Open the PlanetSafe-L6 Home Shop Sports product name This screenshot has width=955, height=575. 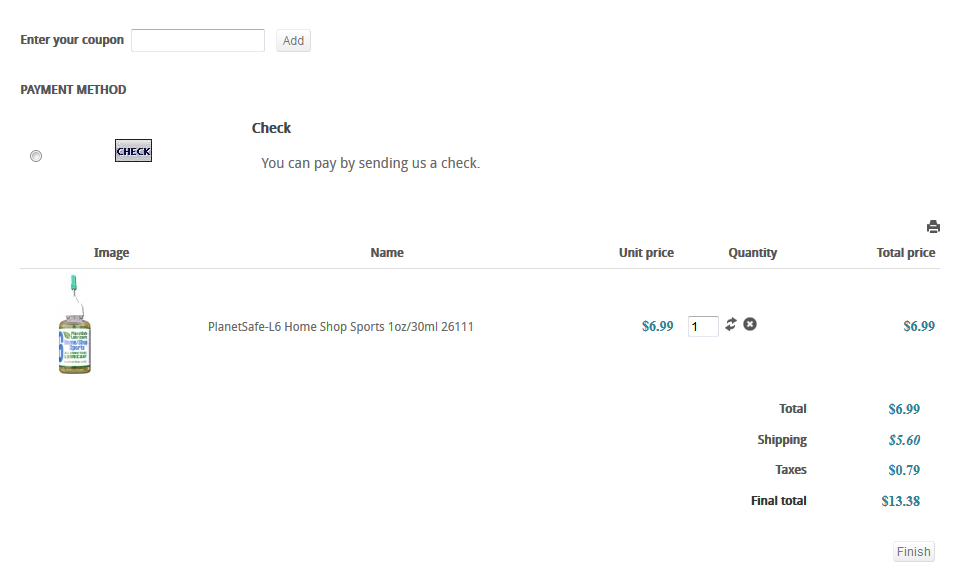[340, 326]
